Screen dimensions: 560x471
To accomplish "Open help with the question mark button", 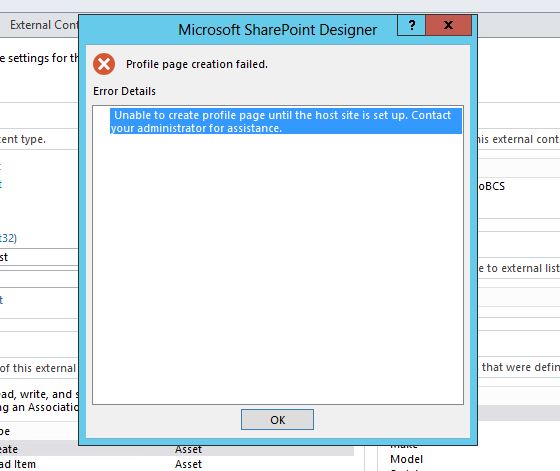I will (x=411, y=25).
